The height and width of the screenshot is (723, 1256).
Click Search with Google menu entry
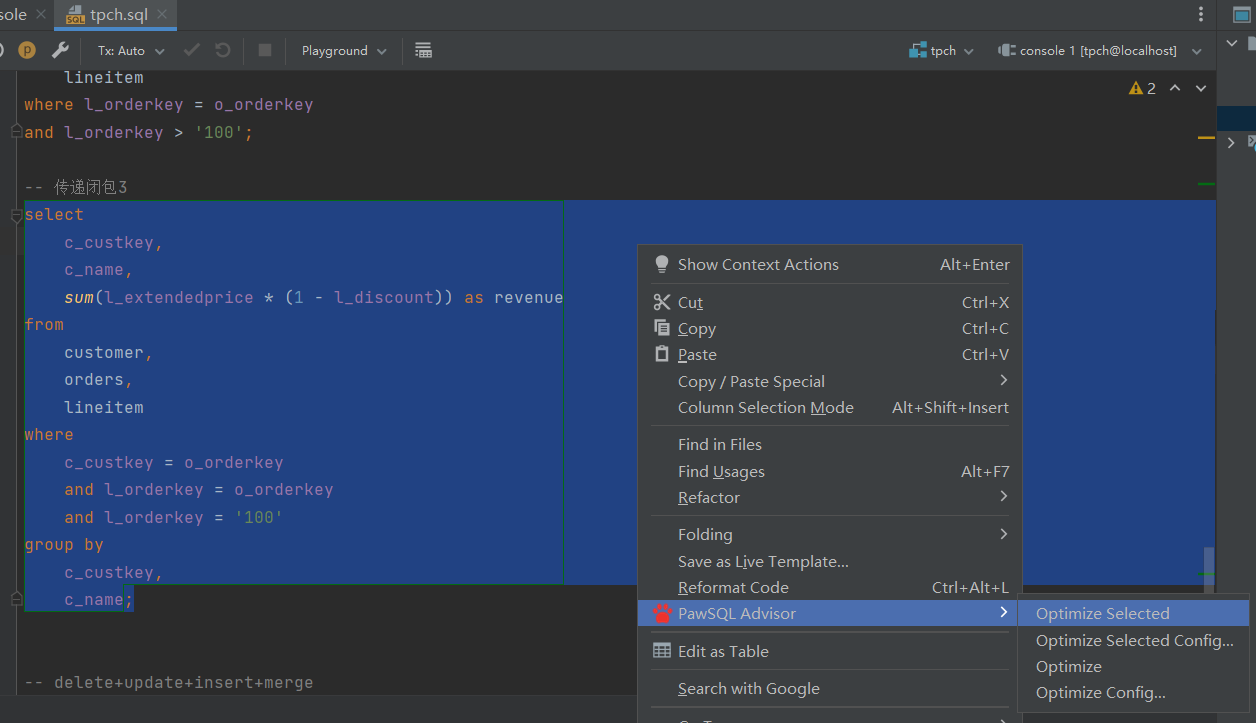[748, 689]
